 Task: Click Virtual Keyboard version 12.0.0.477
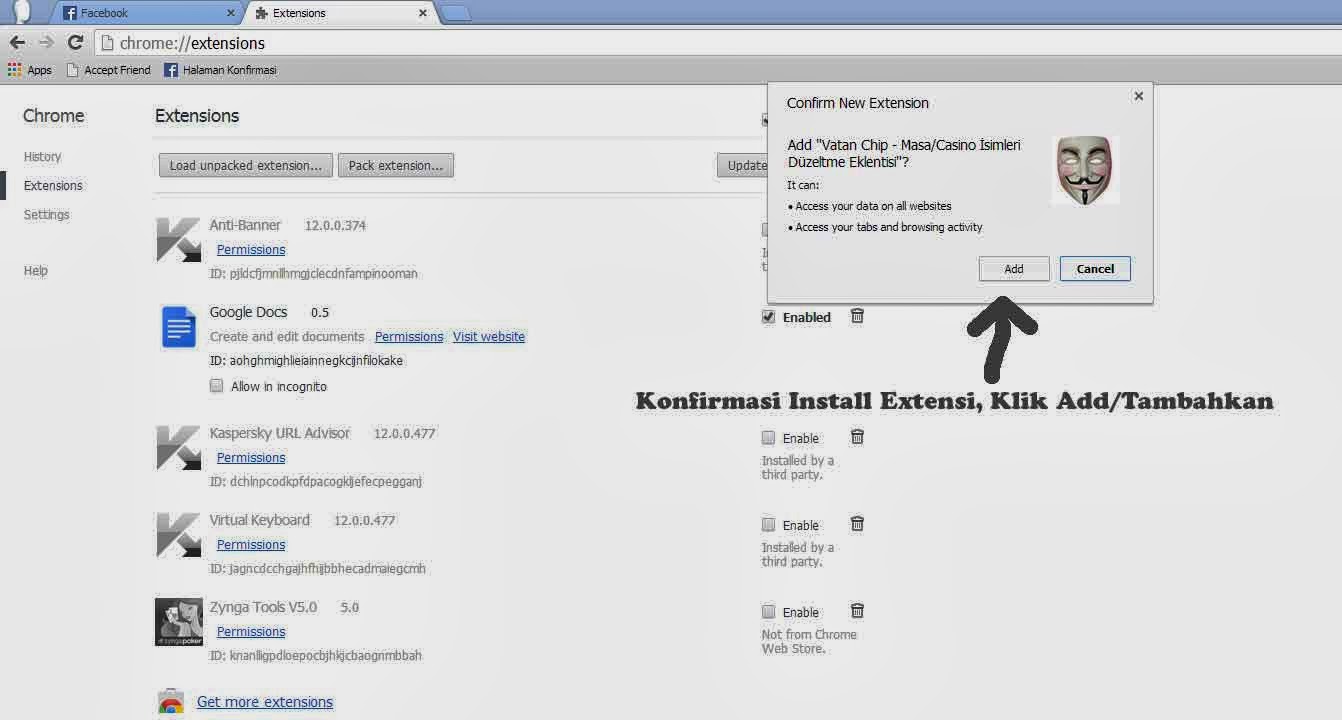[365, 520]
